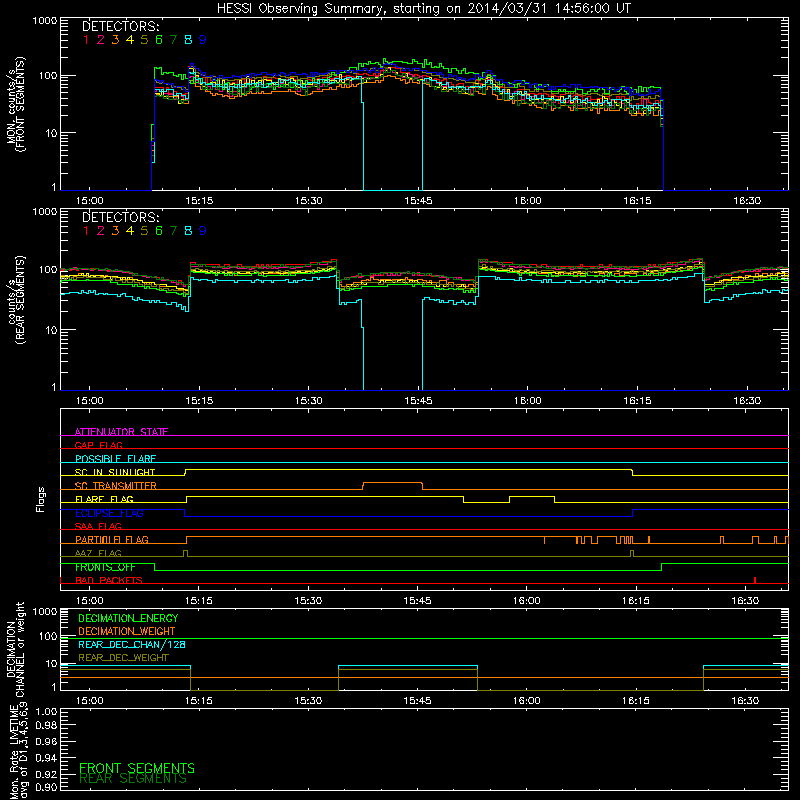Image resolution: width=800 pixels, height=800 pixels.
Task: Click 16:30 time label under Flags plot
Action: click(x=745, y=601)
